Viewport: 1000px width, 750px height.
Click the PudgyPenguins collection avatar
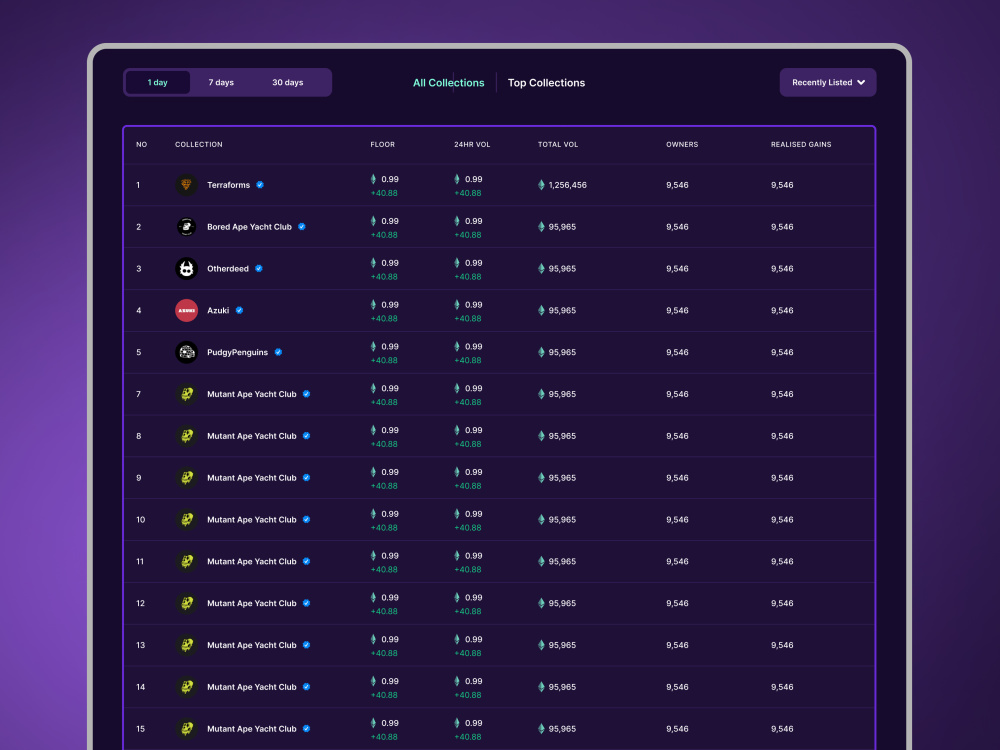186,352
